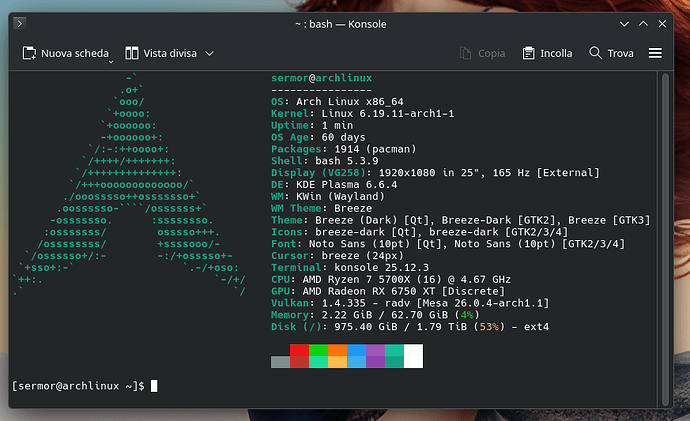The height and width of the screenshot is (421, 690).
Task: Click the '~ : bash — Konsole' window title
Action: click(341, 24)
